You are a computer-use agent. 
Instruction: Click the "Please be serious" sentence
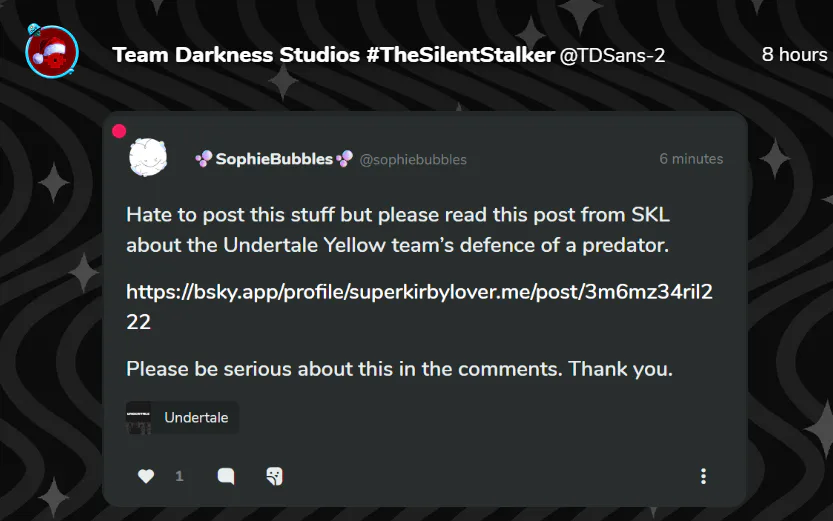coord(399,369)
